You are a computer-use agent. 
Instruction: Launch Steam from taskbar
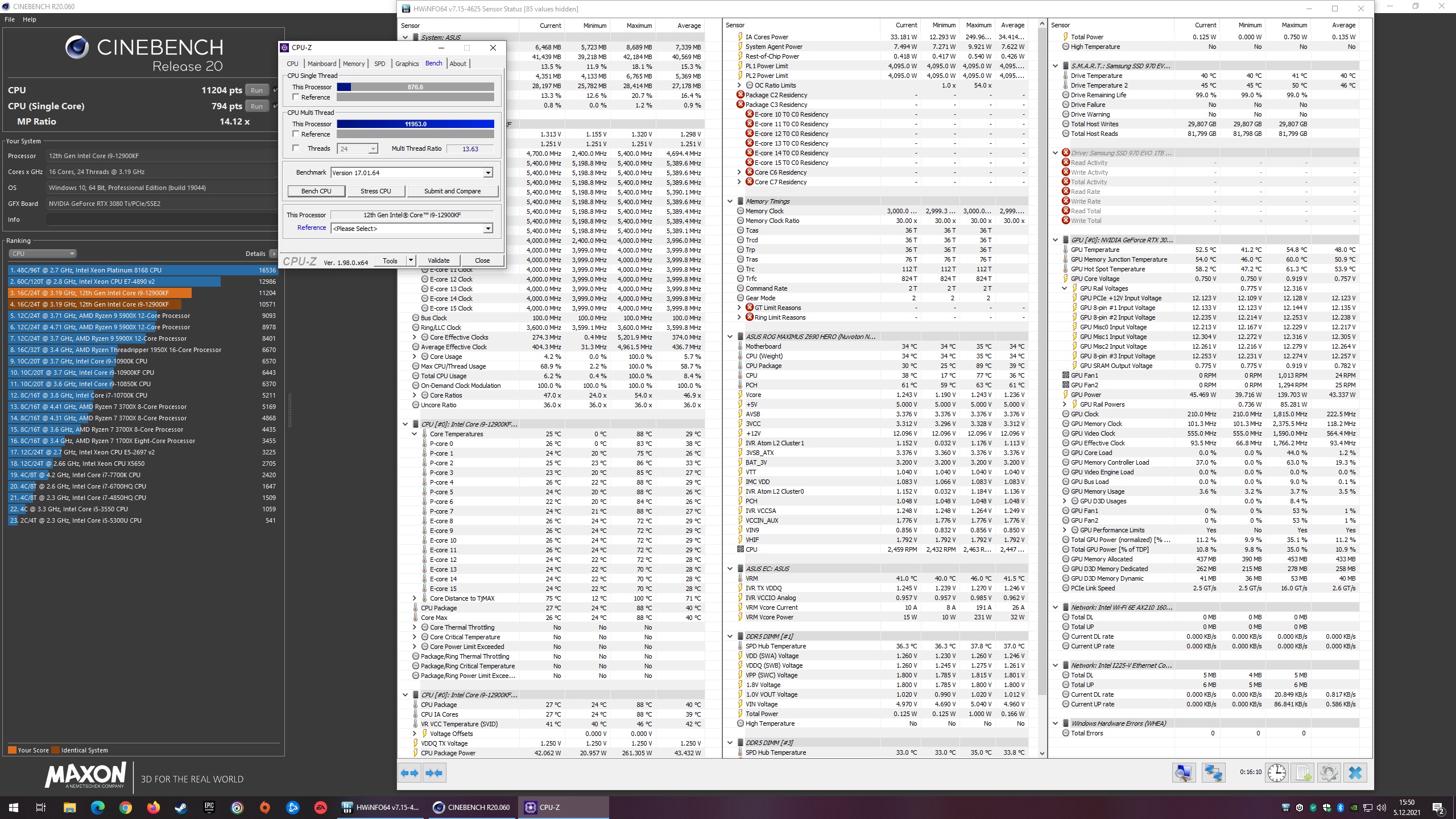(181, 807)
